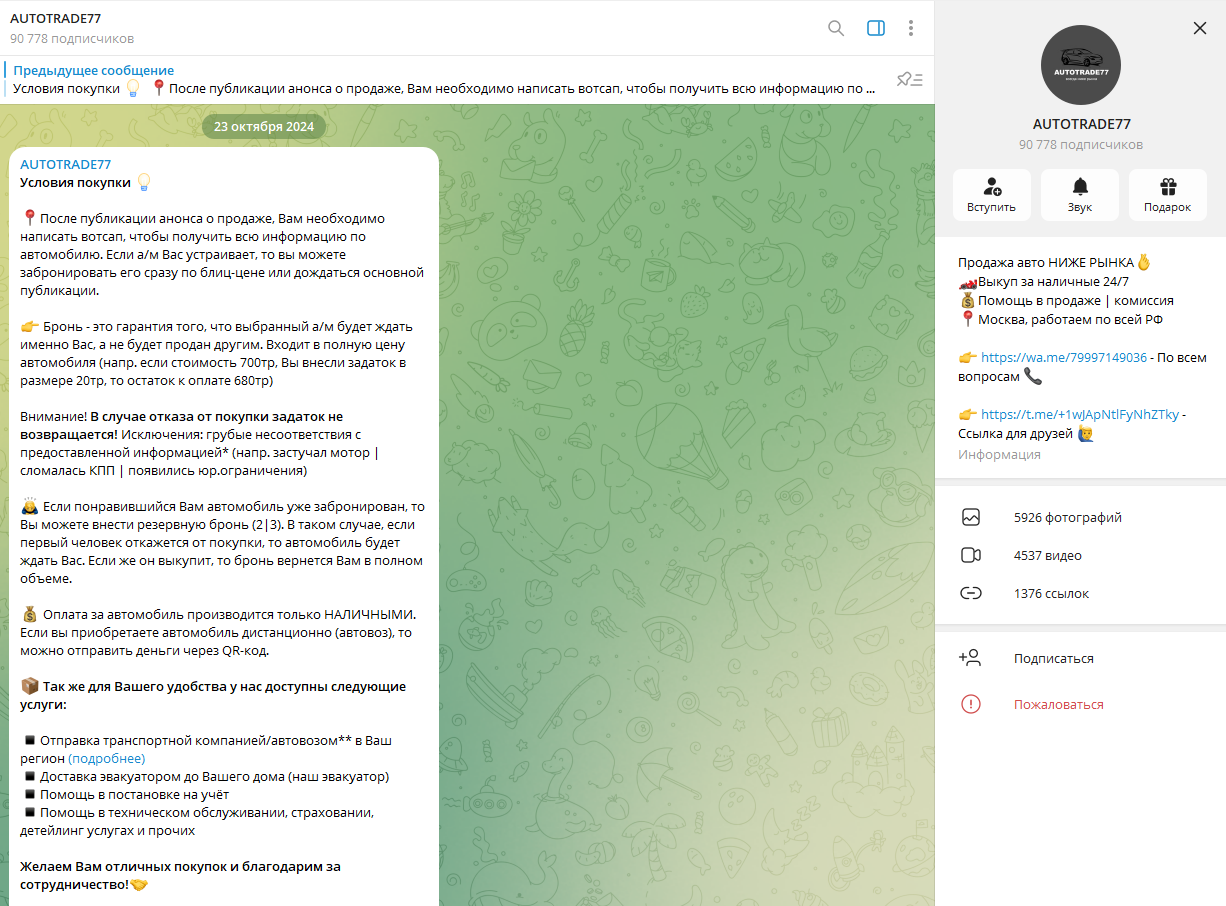
Task: Click AUTOTRADE77 sender name in message bubble
Action: tap(66, 164)
